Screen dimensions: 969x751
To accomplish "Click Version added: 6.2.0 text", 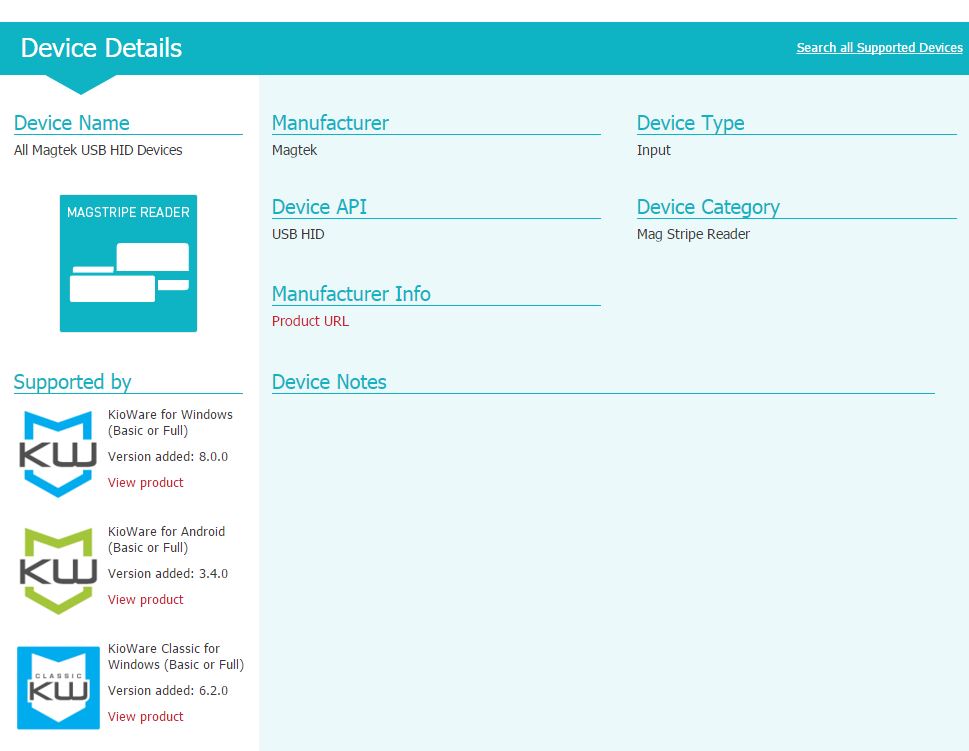I will 168,690.
